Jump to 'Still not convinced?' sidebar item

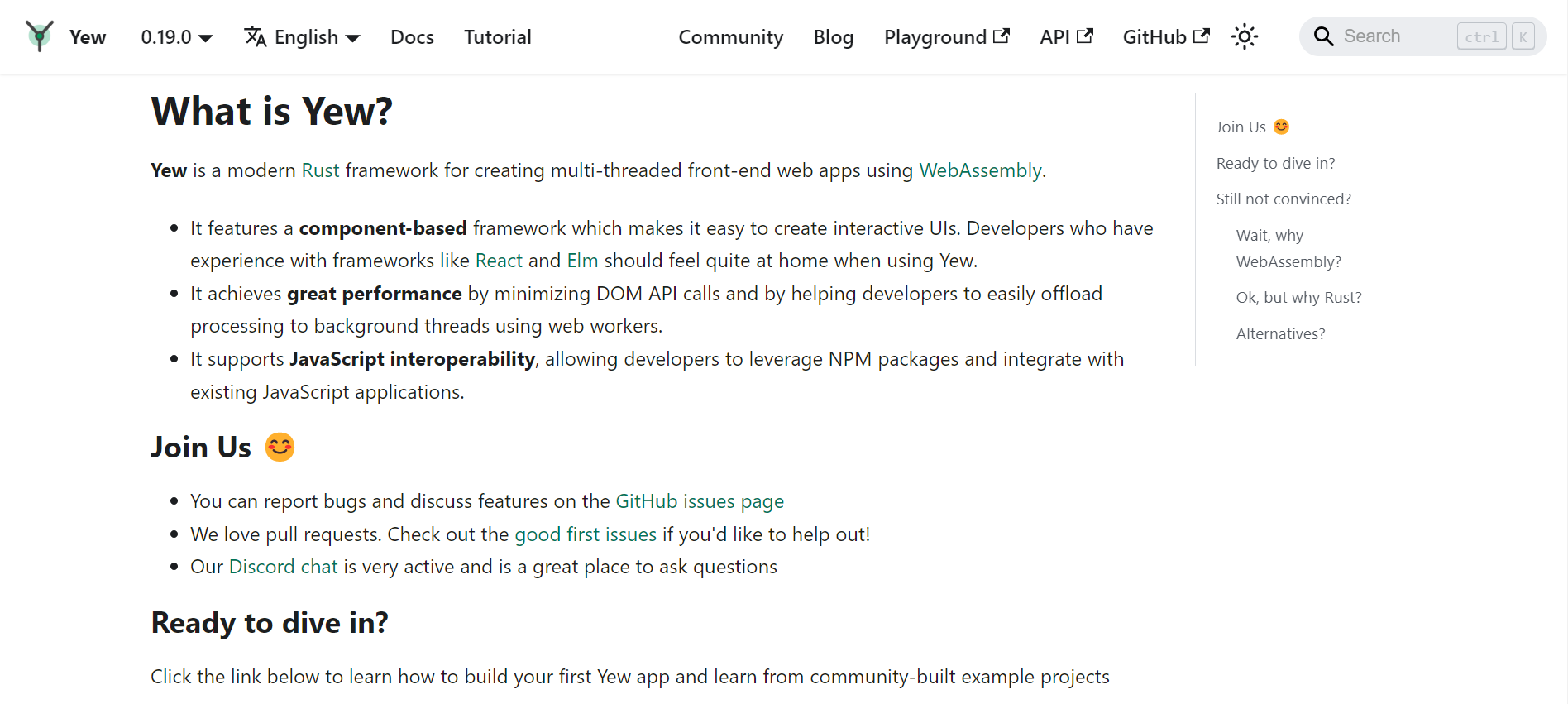tap(1284, 199)
